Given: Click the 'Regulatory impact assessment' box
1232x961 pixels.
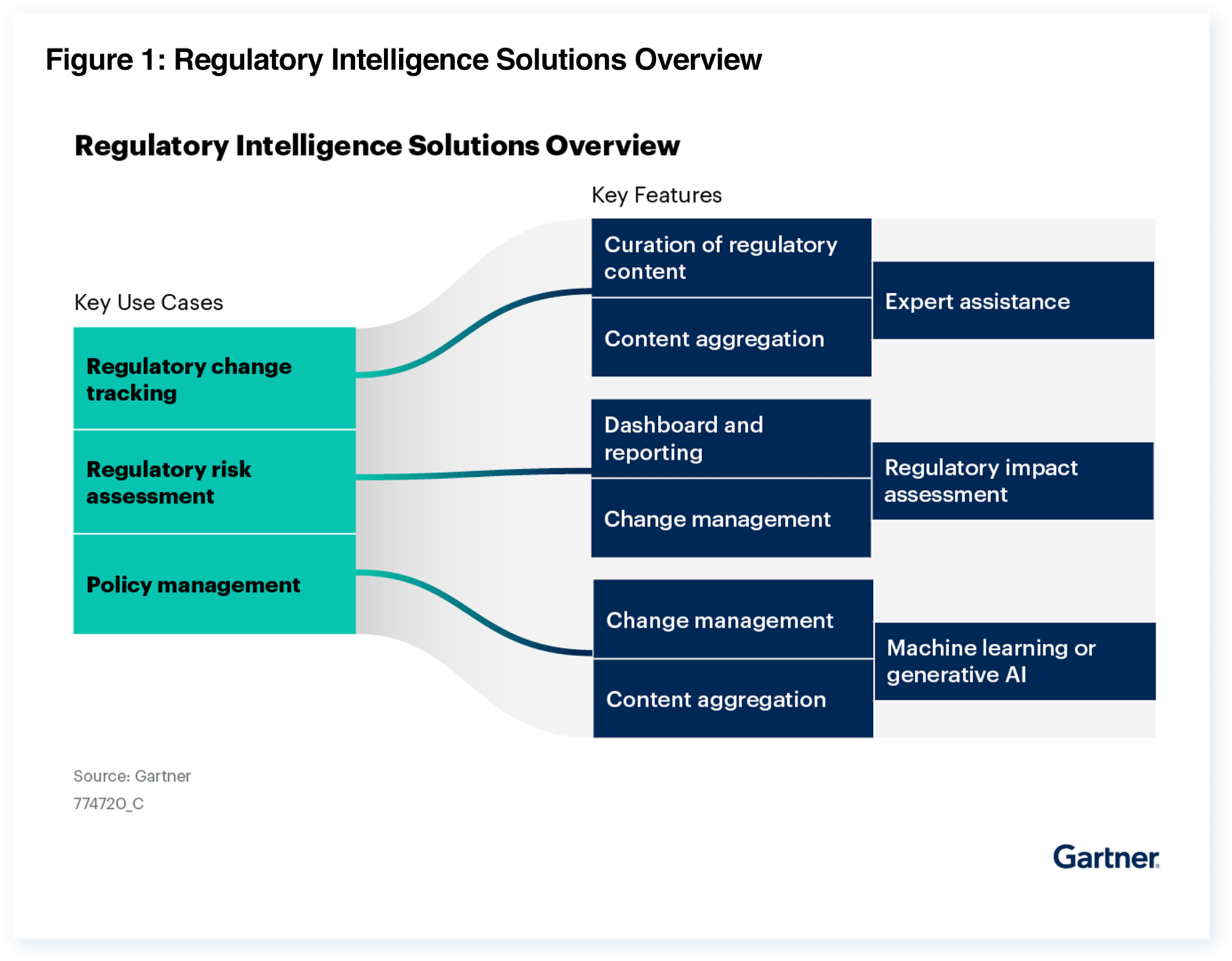Looking at the screenshot, I should (1013, 480).
